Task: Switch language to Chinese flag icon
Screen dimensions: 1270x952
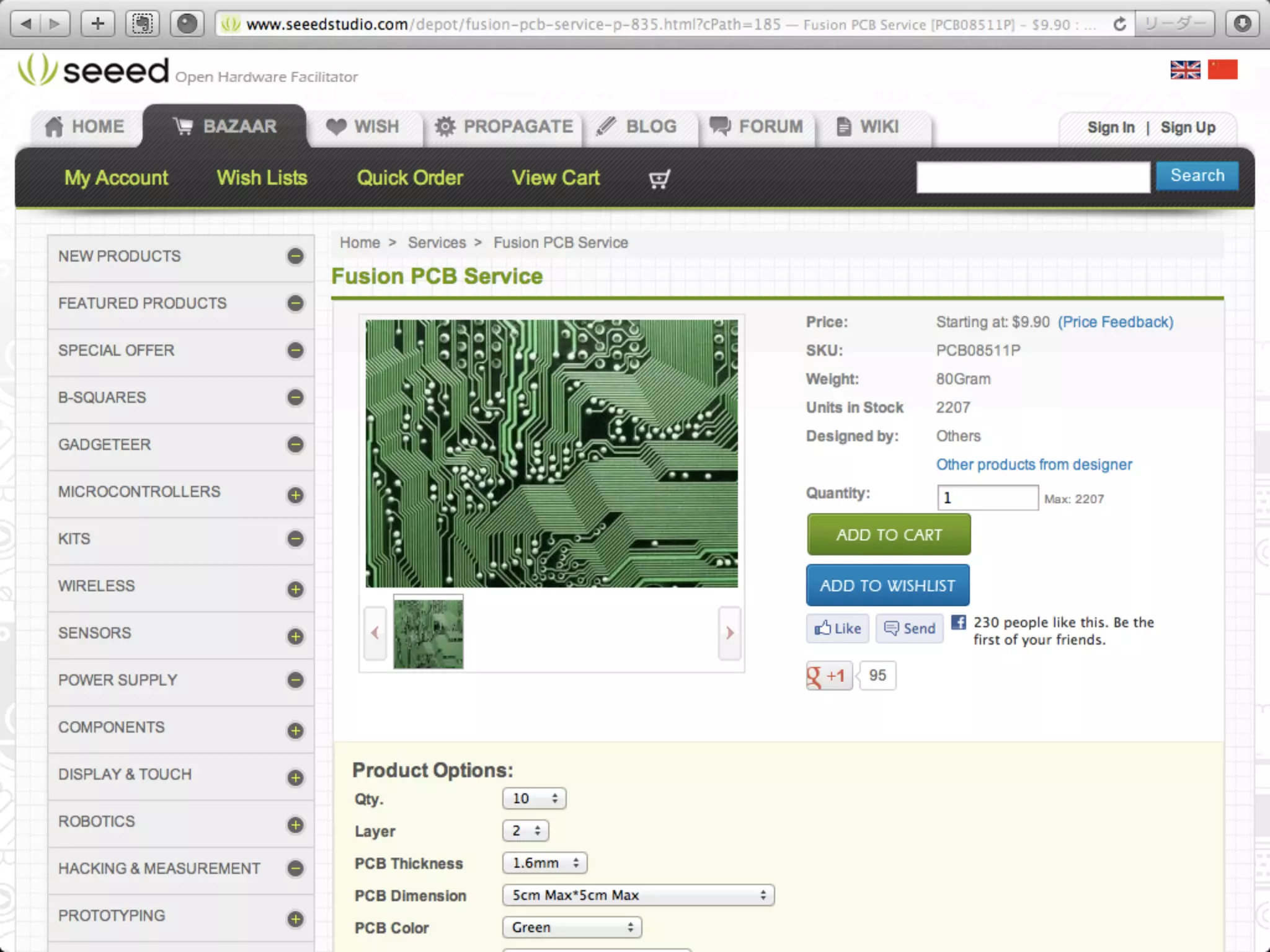Action: tap(1222, 69)
